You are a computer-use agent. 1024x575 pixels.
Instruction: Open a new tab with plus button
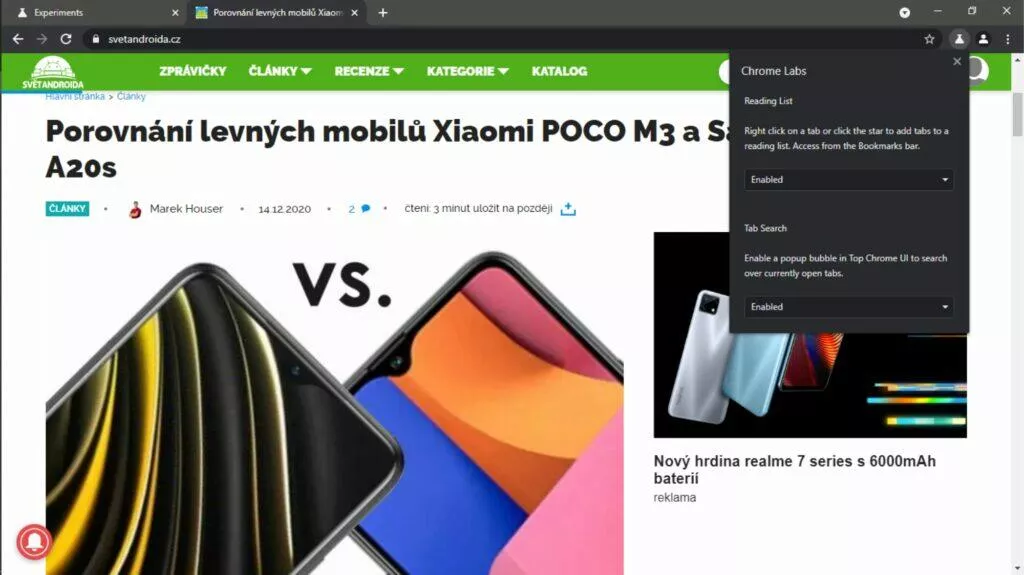tap(383, 12)
